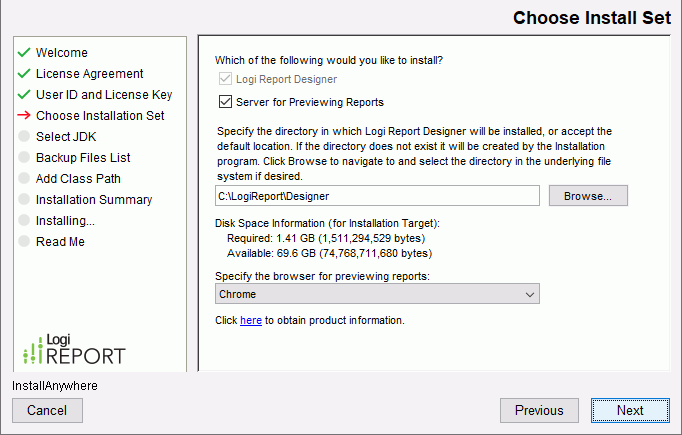Click the Next button

point(630,410)
